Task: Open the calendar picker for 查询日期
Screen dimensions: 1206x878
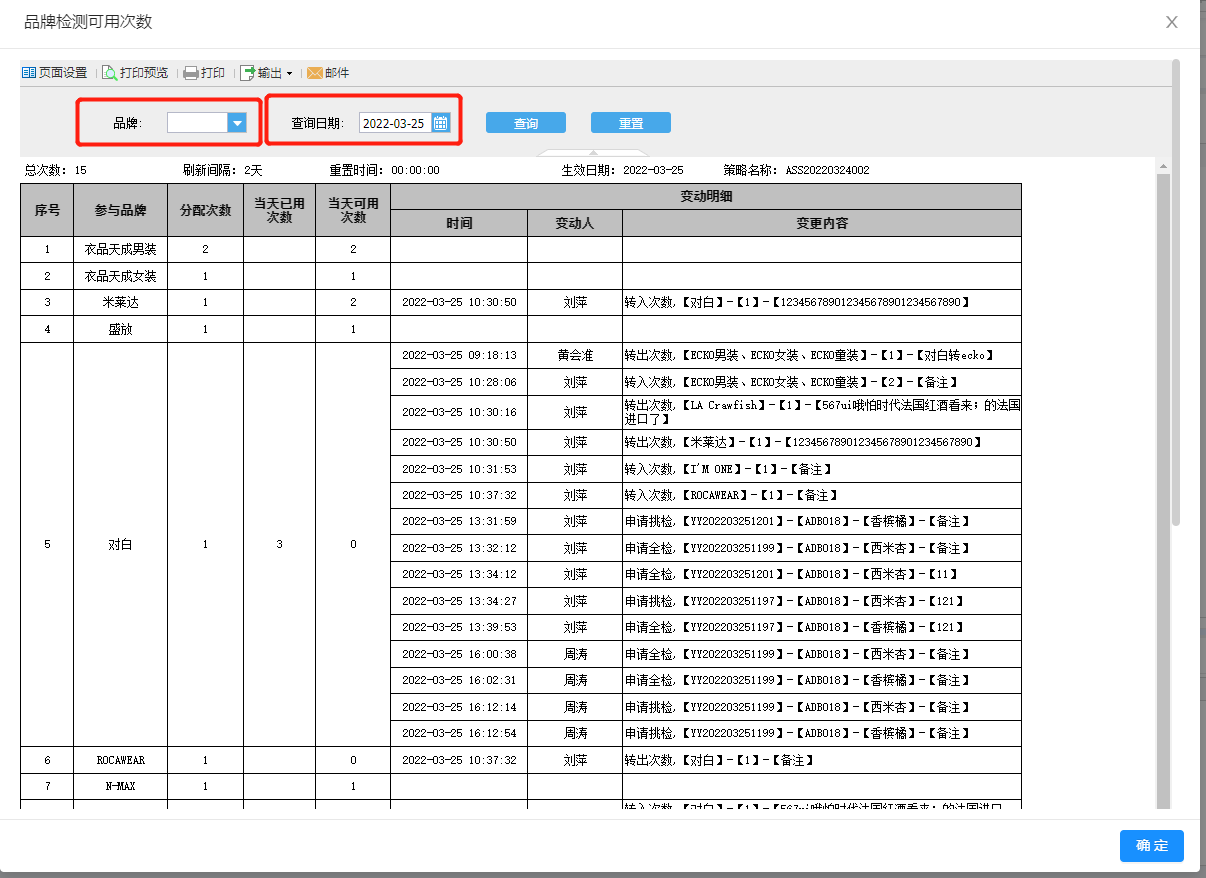Action: [x=441, y=123]
